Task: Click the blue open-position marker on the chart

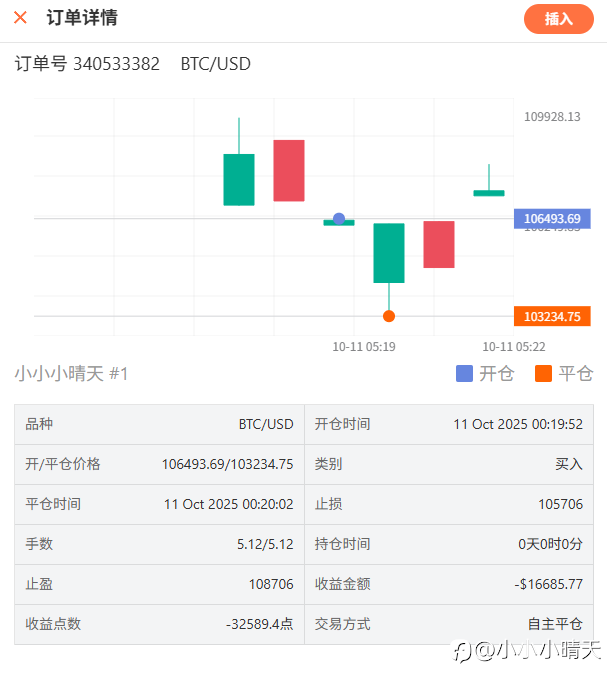Action: [x=339, y=218]
